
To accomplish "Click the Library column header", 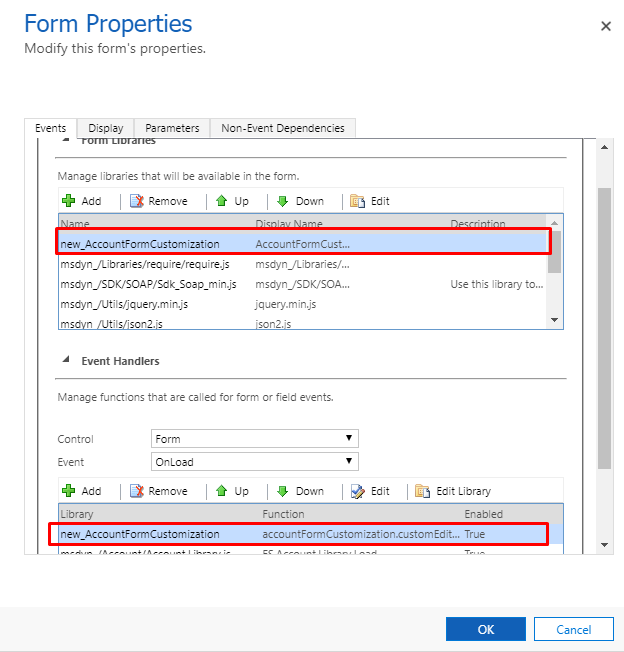I will click(77, 514).
